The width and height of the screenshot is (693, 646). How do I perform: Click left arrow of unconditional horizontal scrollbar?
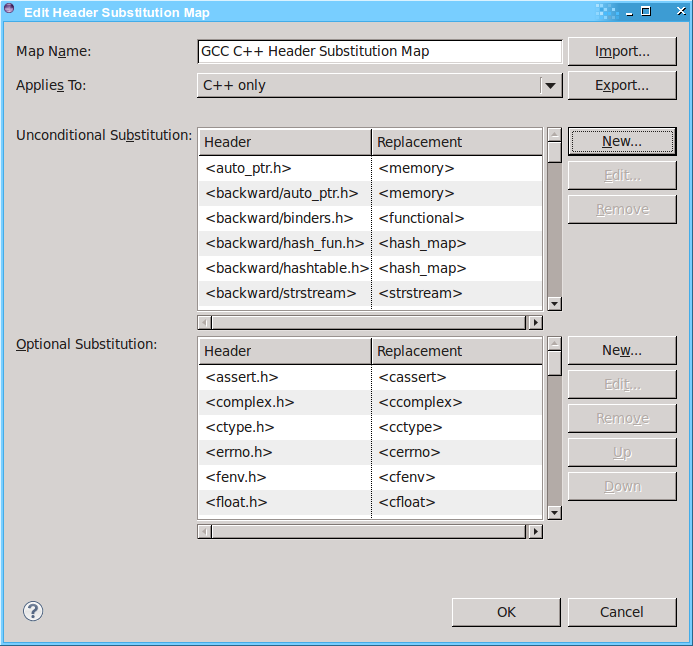pyautogui.click(x=204, y=323)
